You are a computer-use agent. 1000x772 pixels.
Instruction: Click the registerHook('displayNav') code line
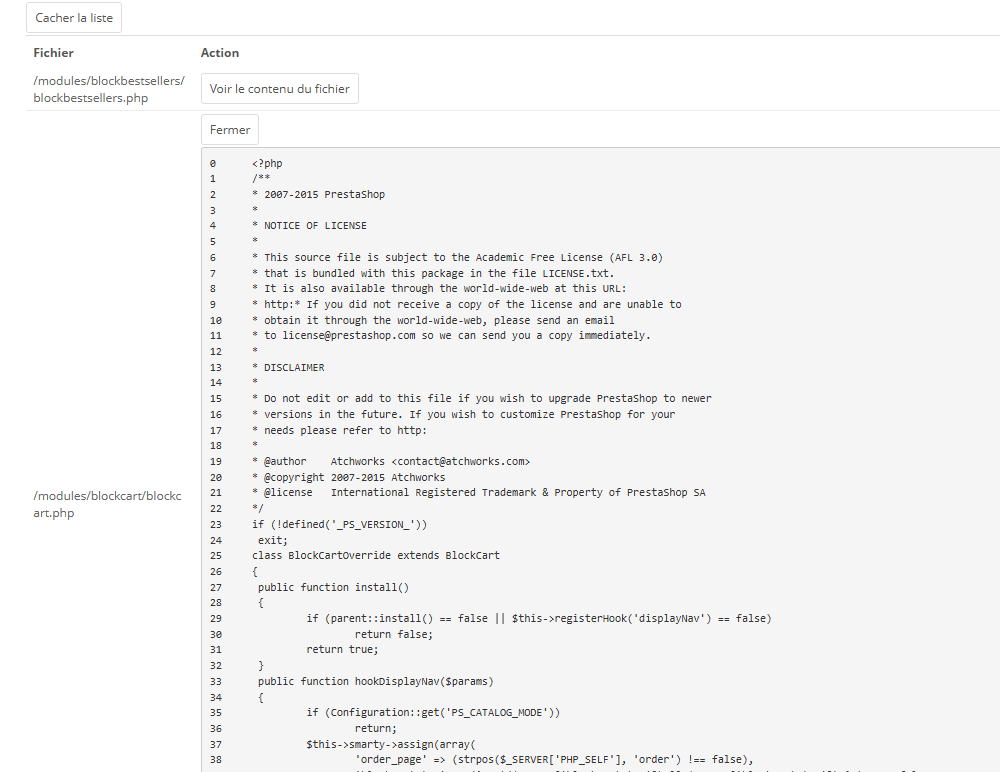click(x=539, y=619)
